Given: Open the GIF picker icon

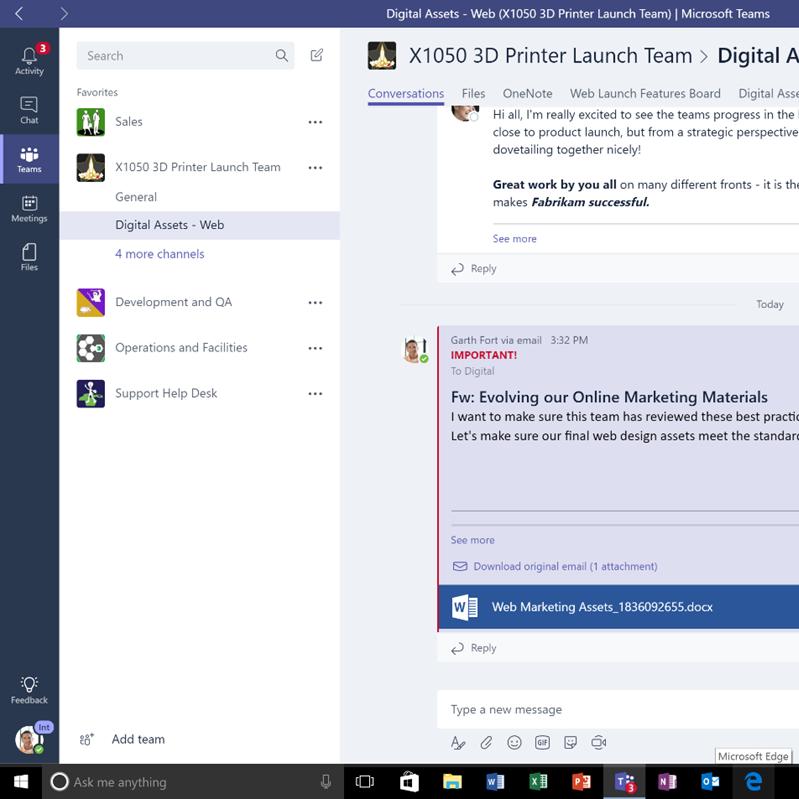Looking at the screenshot, I should [542, 742].
